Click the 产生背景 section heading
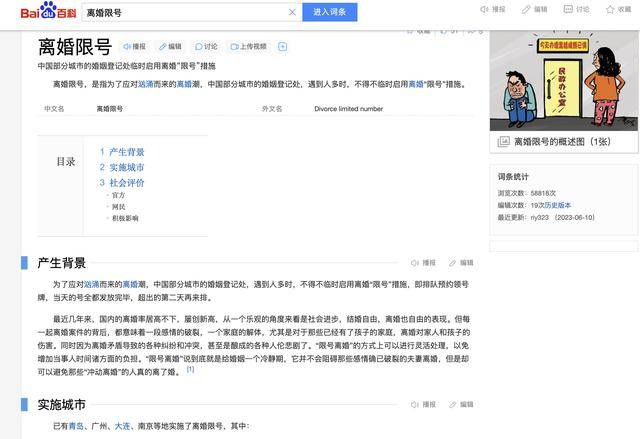This screenshot has height=439, width=640. (x=62, y=263)
